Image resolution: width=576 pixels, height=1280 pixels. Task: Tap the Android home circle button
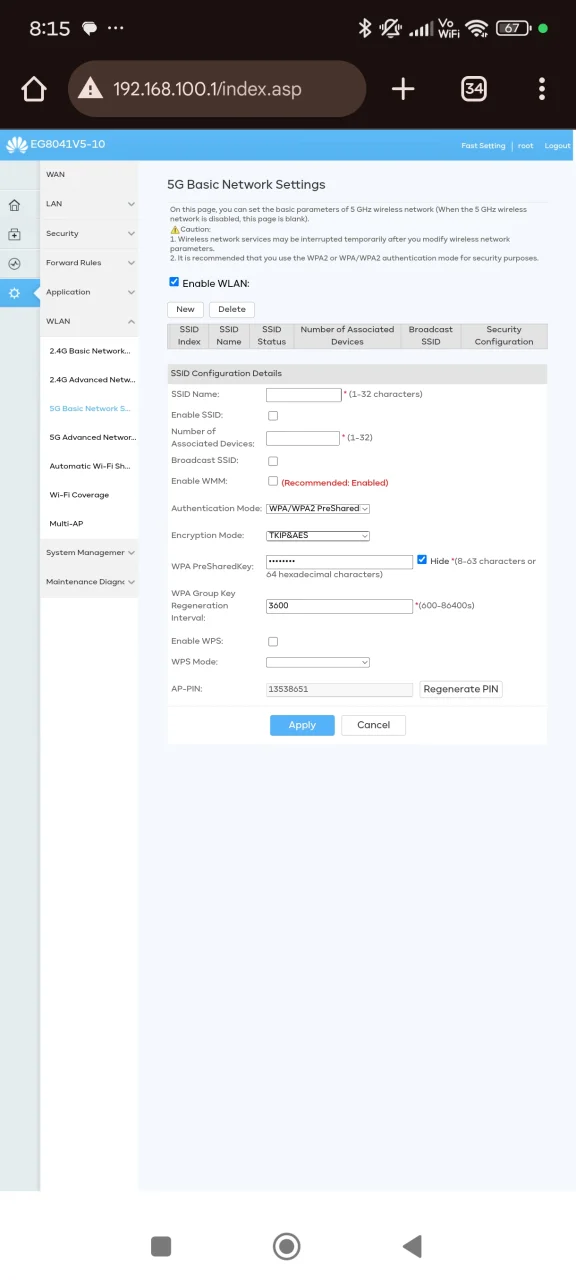[287, 1246]
